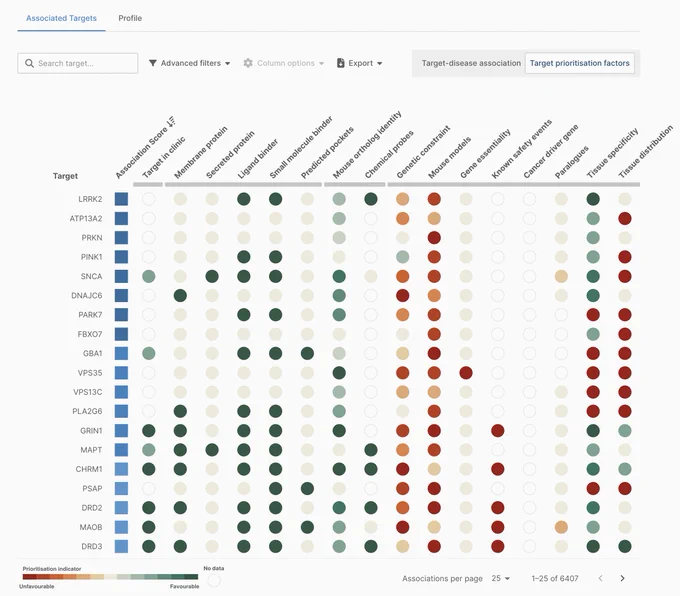
Task: Click the Tissue specificity column header
Action: (x=612, y=153)
